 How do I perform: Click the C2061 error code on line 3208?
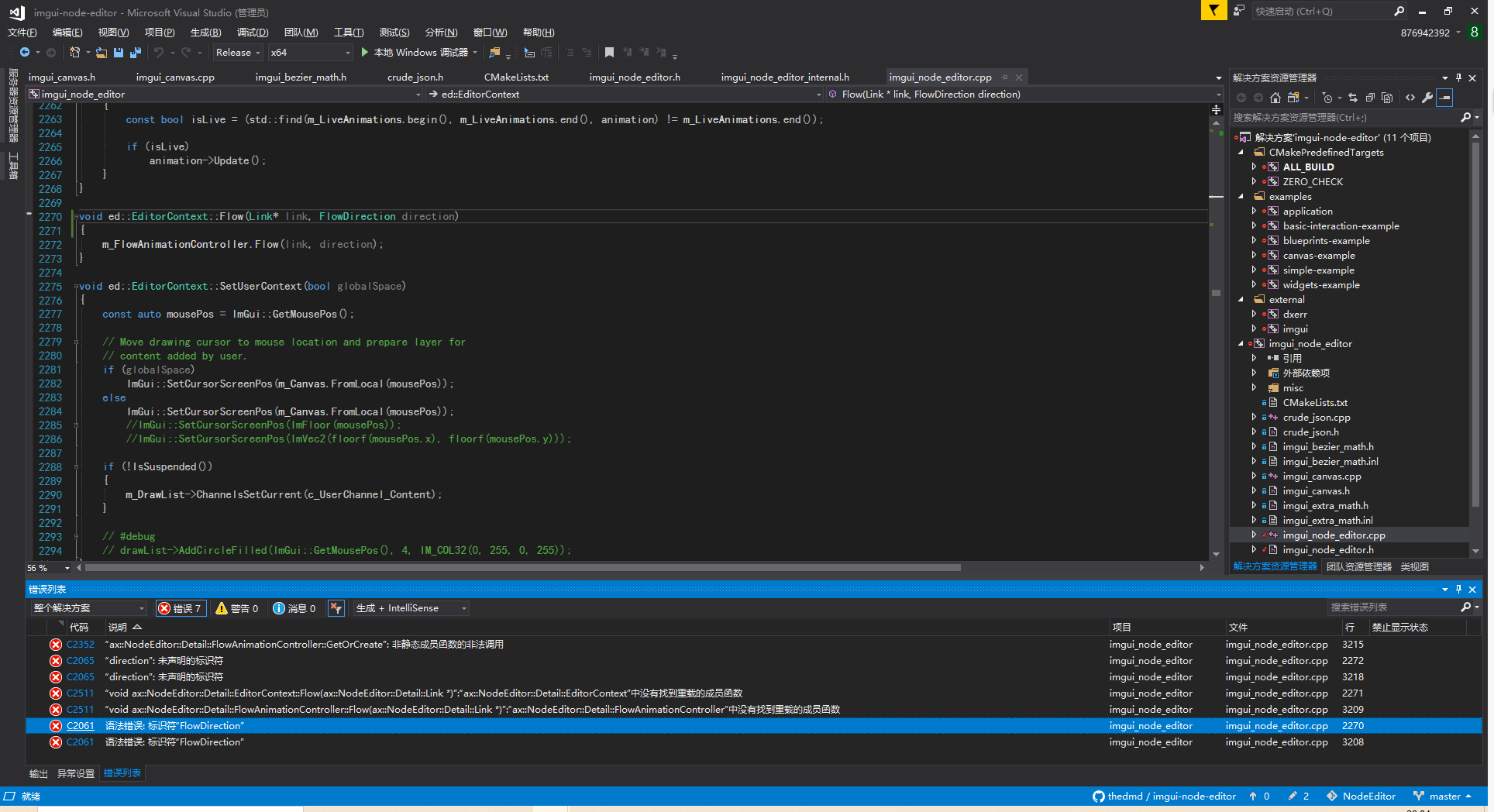(x=81, y=742)
